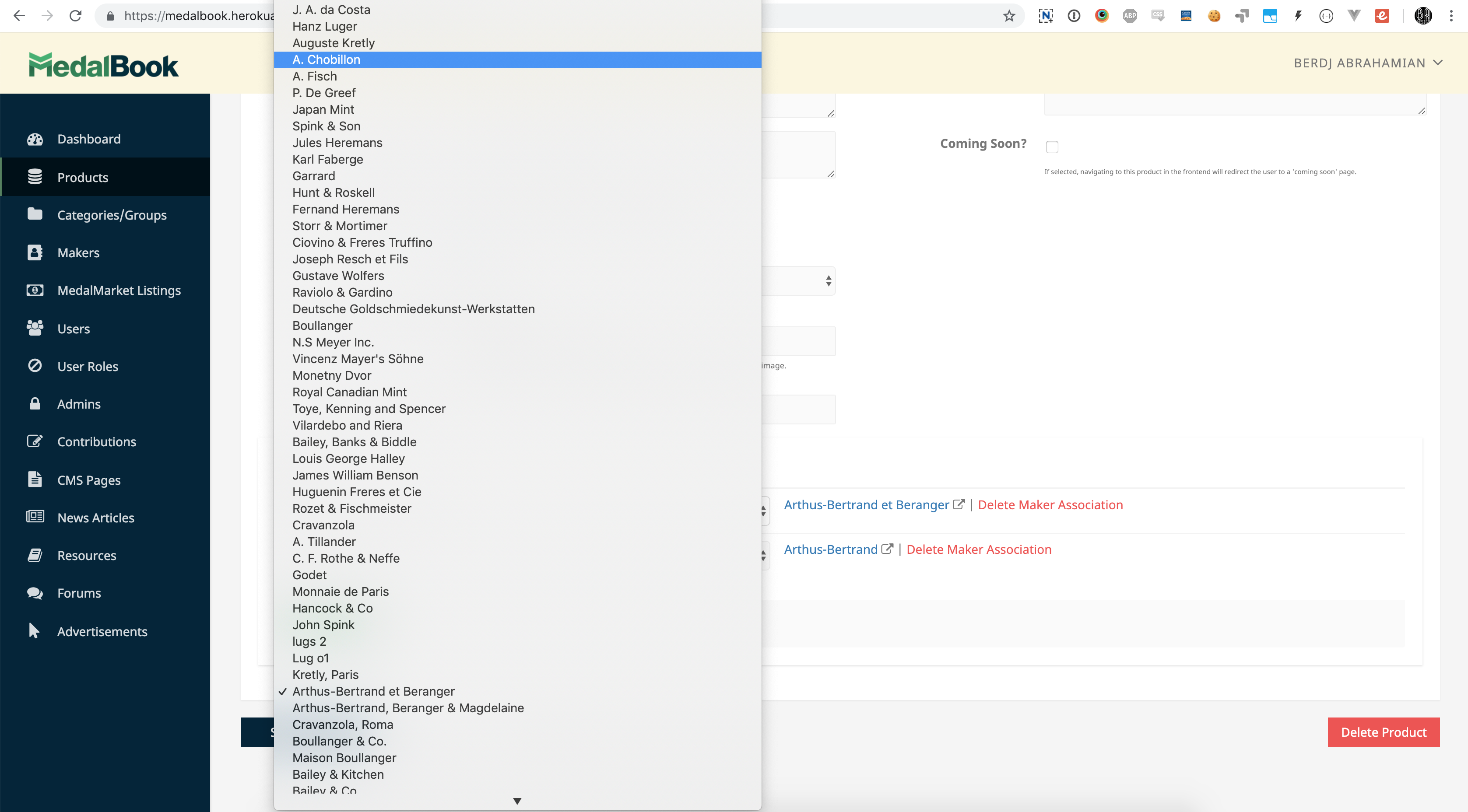Image resolution: width=1468 pixels, height=812 pixels.
Task: Select A. Chobillon from the maker list
Action: (x=517, y=59)
